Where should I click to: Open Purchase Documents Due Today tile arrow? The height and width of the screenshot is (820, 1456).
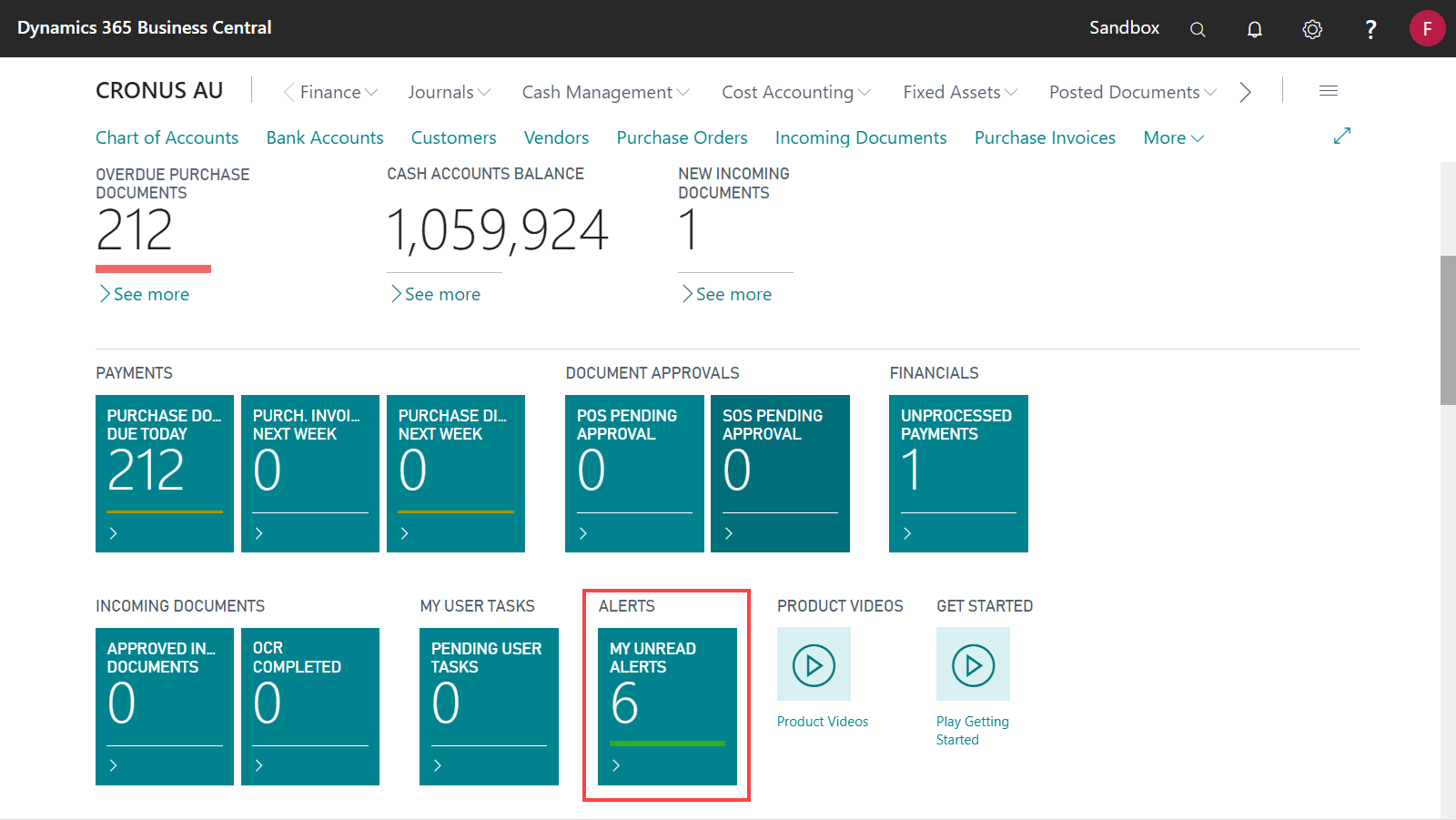pos(114,533)
